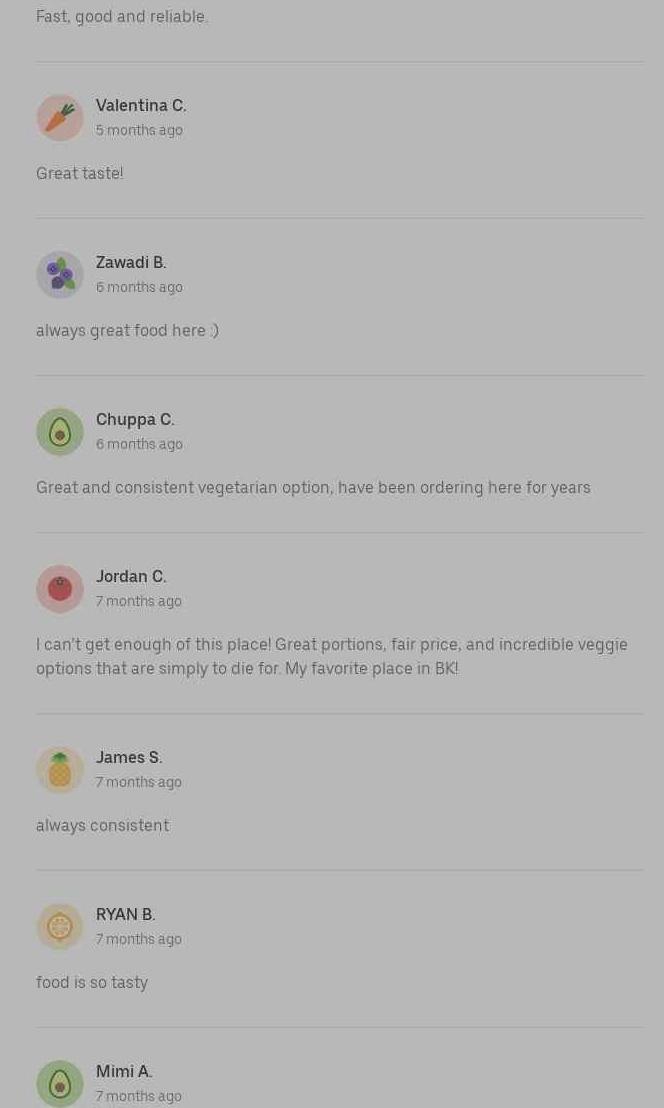The width and height of the screenshot is (664, 1108).
Task: Click Jordan C.'s tomato avatar icon
Action: pyautogui.click(x=60, y=589)
